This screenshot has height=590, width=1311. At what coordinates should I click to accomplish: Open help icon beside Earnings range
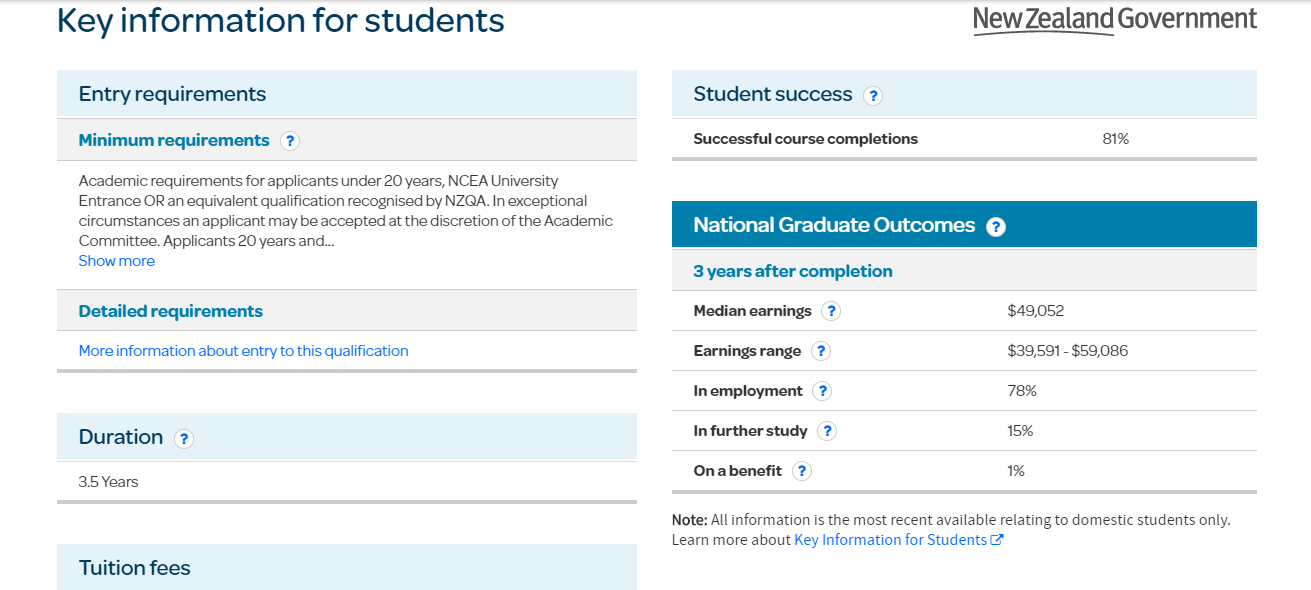(821, 351)
